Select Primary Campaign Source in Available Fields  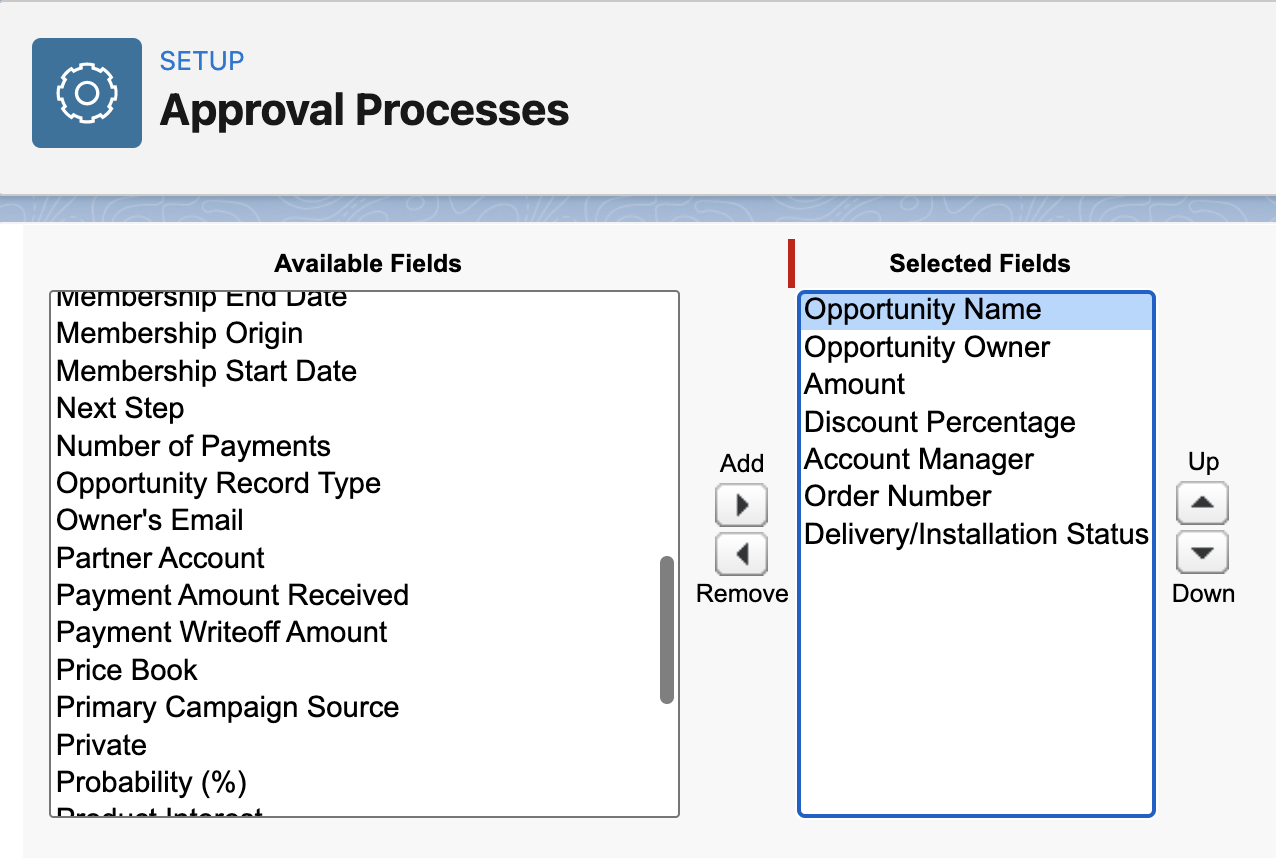pyautogui.click(x=227, y=707)
